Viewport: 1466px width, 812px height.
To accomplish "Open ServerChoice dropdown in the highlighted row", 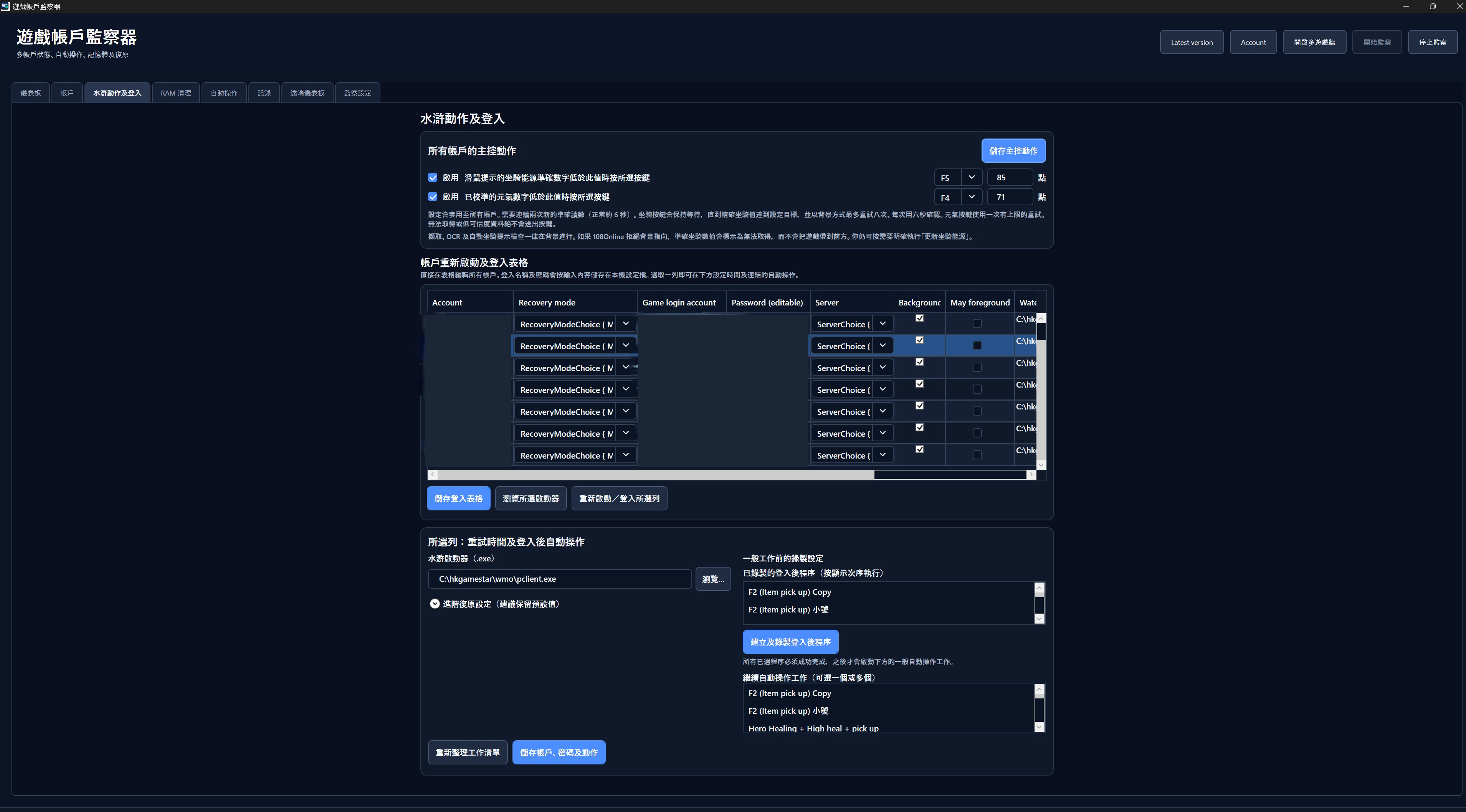I will [x=882, y=345].
